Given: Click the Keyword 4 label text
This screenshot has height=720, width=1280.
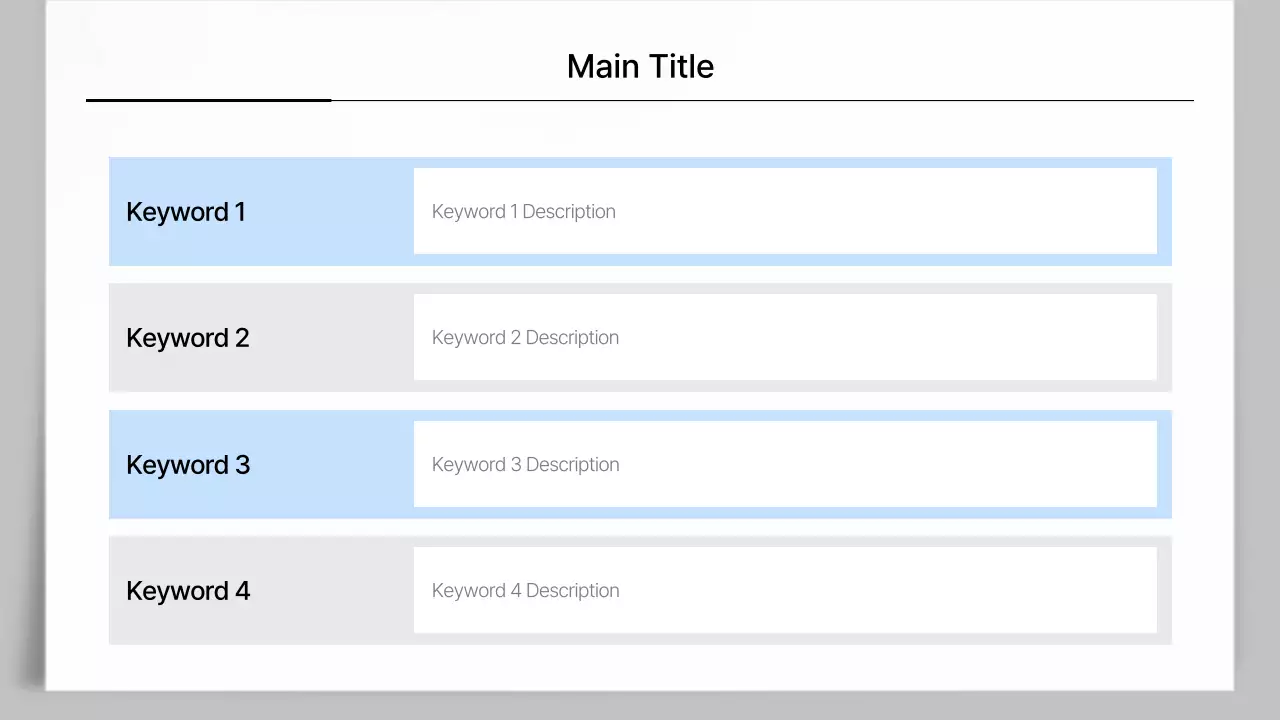Looking at the screenshot, I should coord(188,591).
